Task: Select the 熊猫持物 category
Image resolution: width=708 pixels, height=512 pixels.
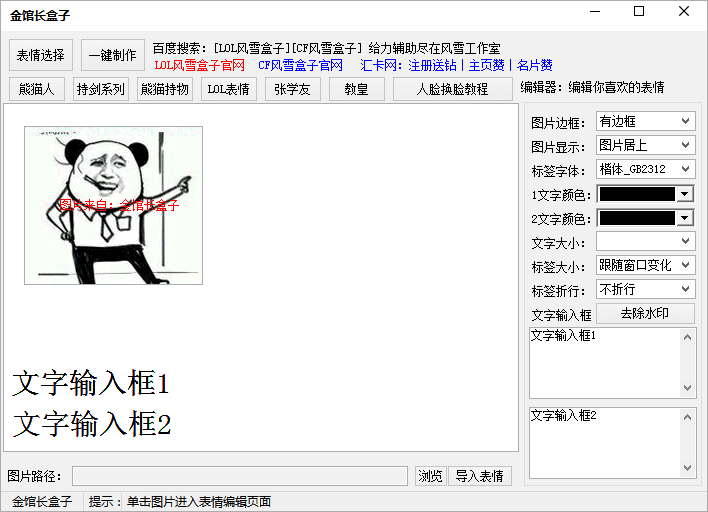Action: [165, 89]
